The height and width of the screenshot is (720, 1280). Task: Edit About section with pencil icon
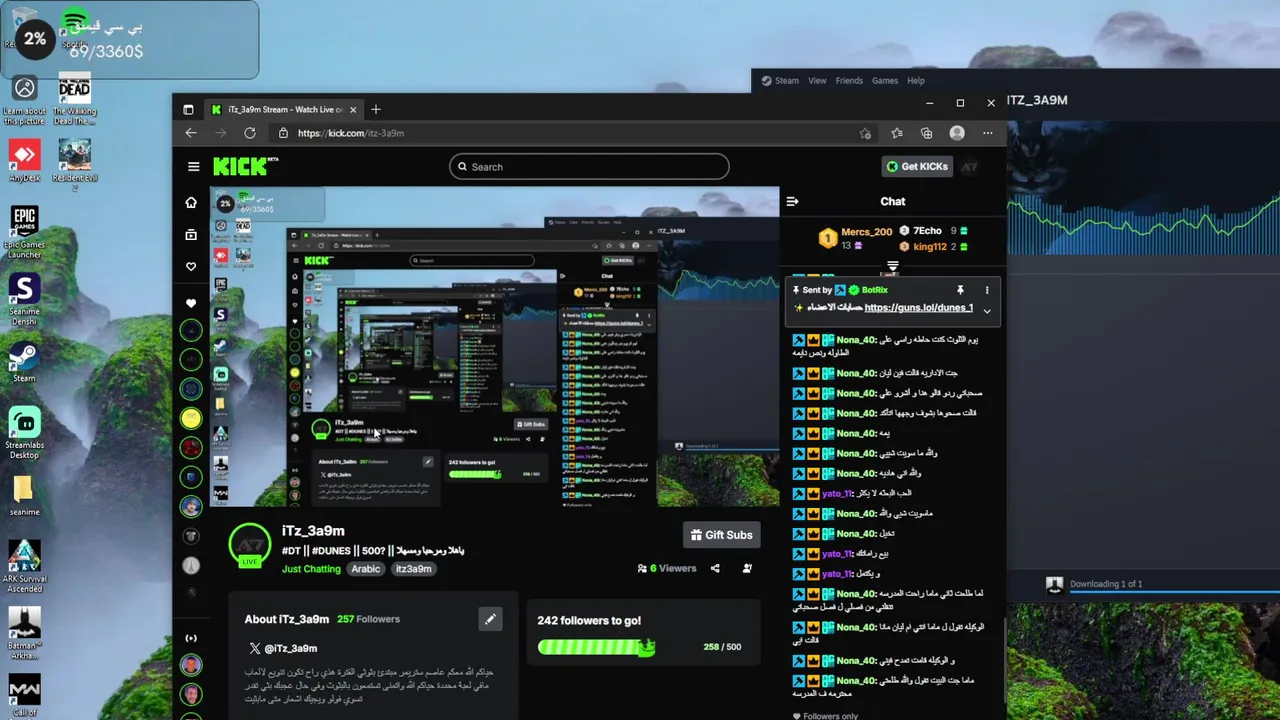point(490,620)
